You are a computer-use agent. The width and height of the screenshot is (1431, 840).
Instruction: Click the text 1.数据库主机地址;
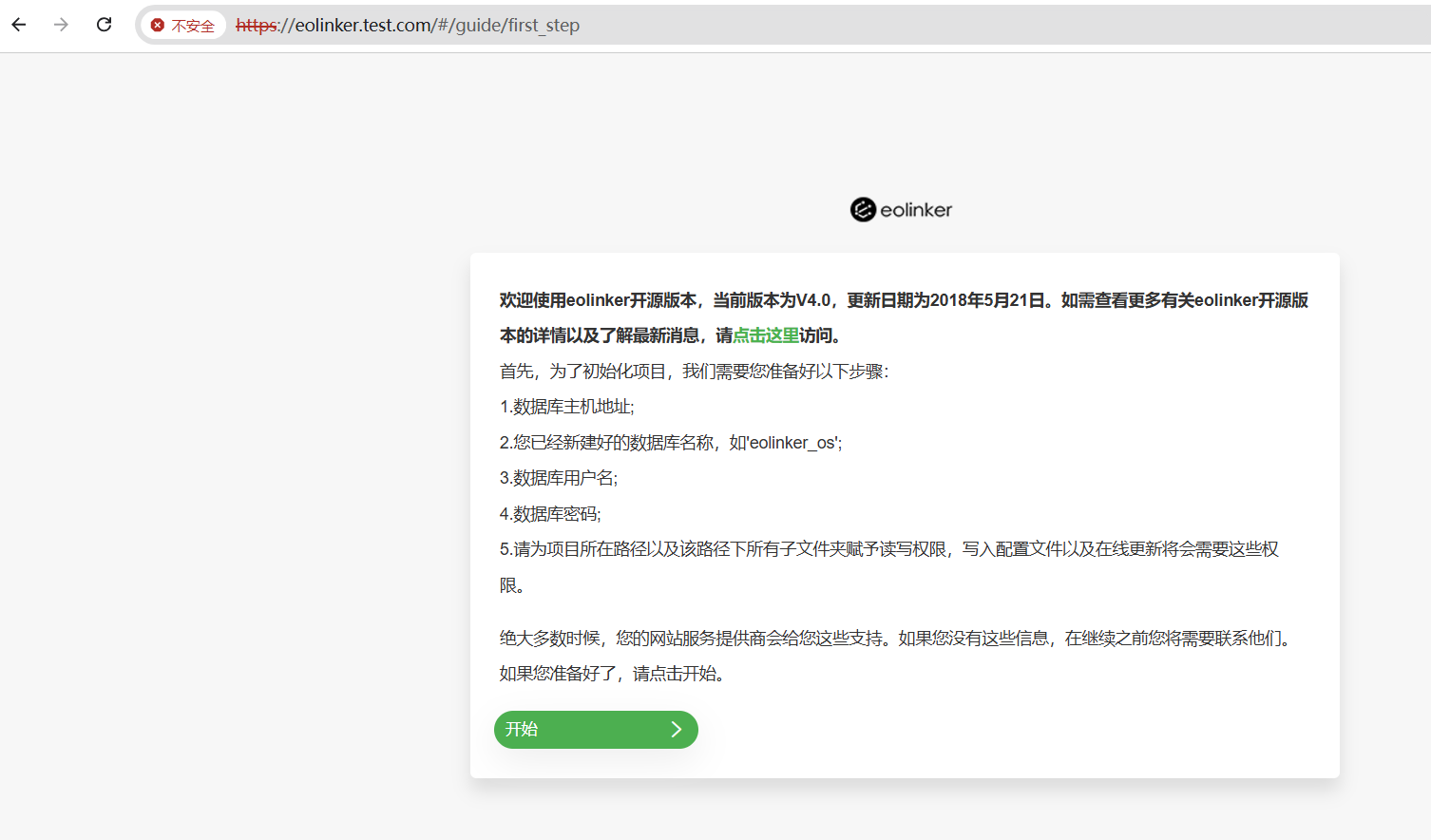pyautogui.click(x=567, y=407)
